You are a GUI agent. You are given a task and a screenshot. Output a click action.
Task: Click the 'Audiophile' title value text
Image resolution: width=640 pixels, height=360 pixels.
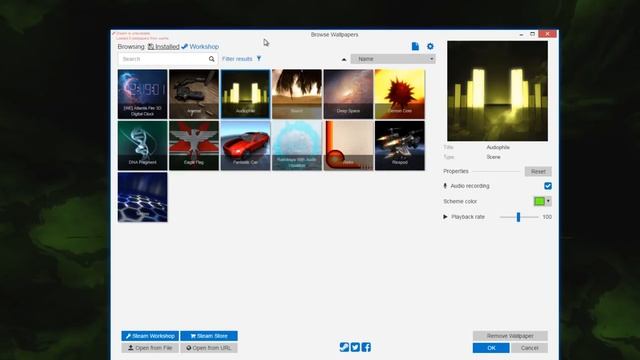(498, 147)
